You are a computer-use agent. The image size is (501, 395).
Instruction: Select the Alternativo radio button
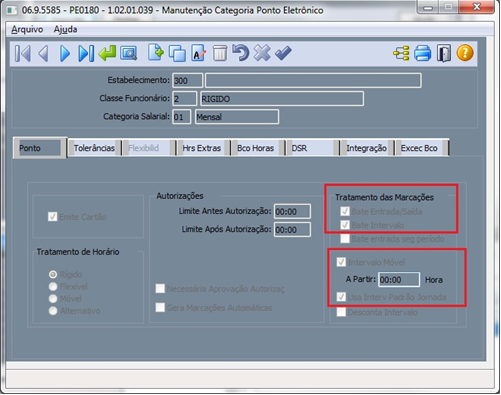[x=53, y=311]
